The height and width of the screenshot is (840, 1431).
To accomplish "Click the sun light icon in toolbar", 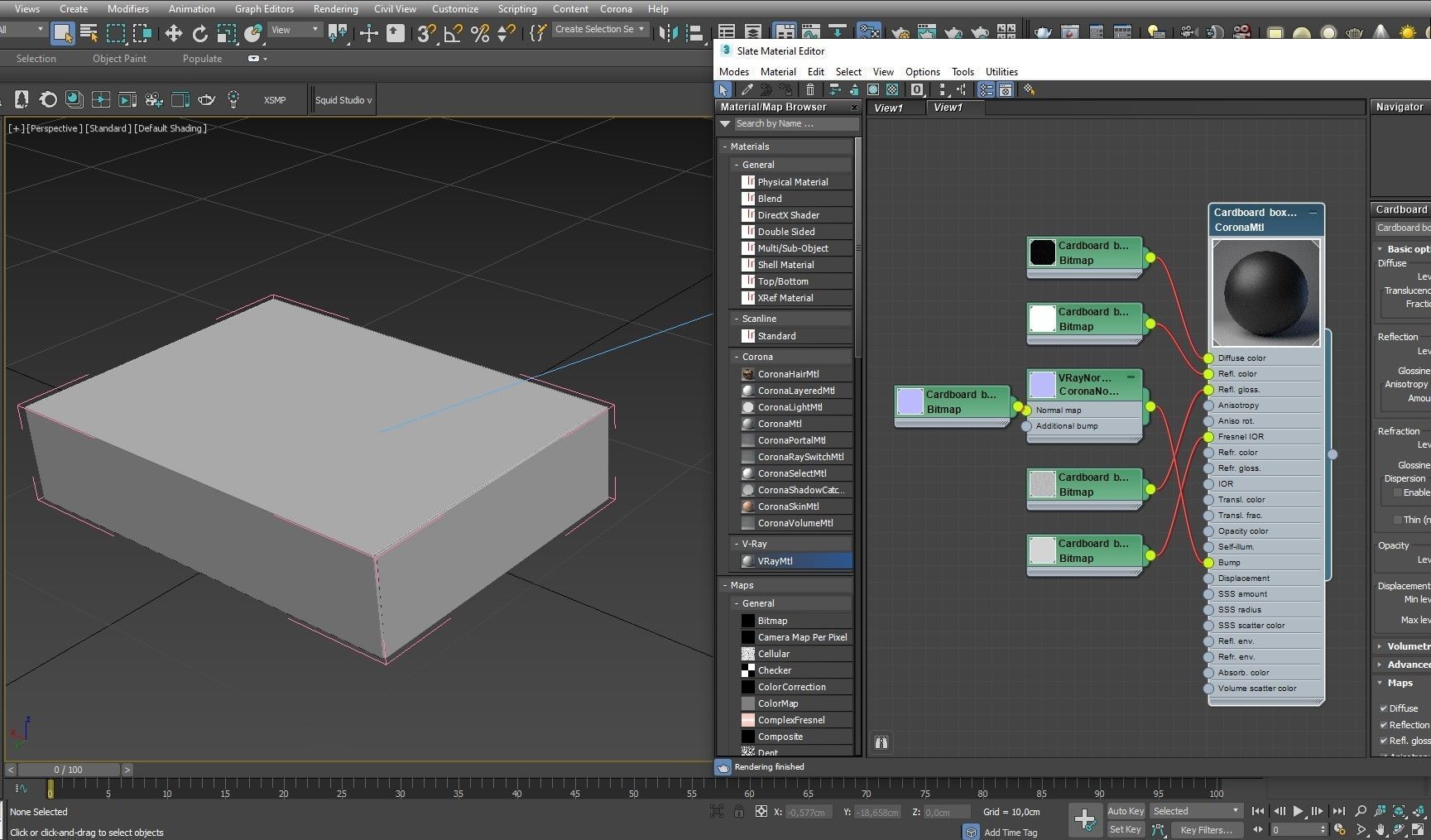I will (x=1407, y=33).
